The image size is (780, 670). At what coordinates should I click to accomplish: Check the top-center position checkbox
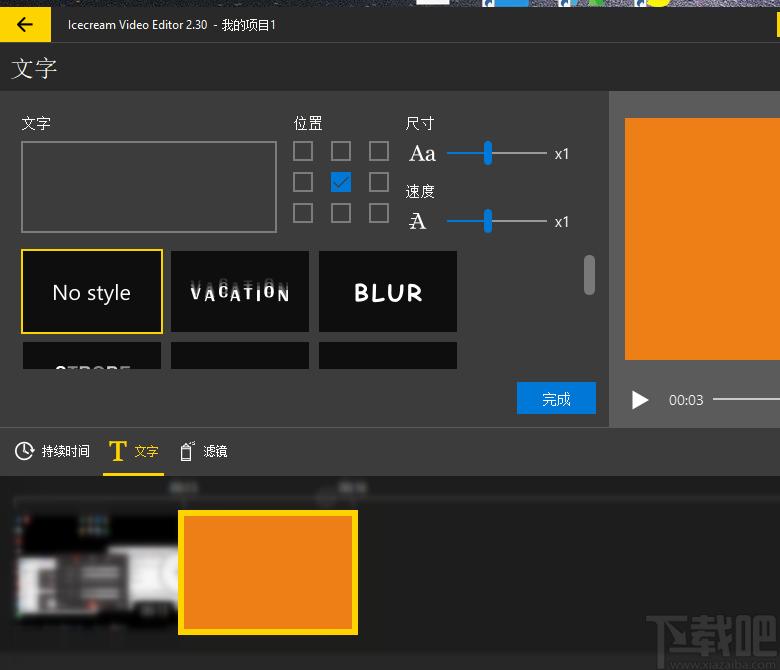[341, 151]
